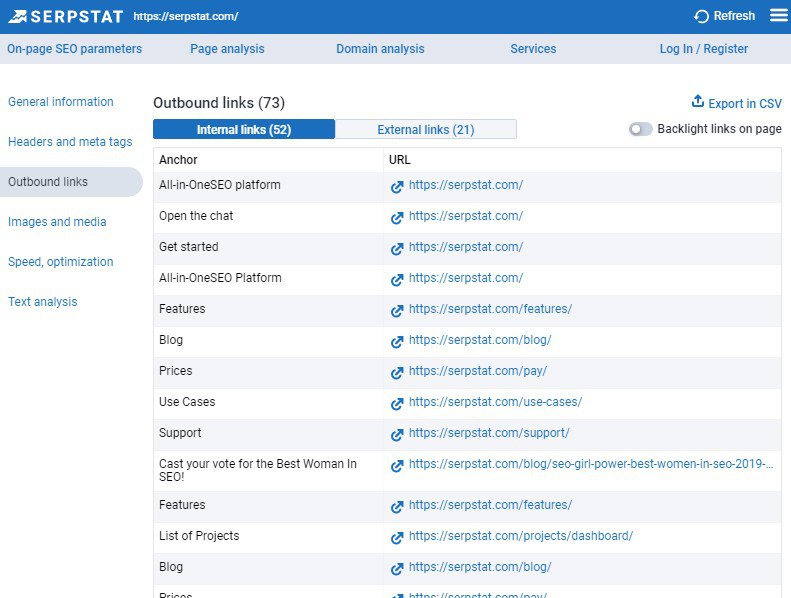The width and height of the screenshot is (791, 598).
Task: Select Outbound links in the sidebar
Action: (x=71, y=182)
